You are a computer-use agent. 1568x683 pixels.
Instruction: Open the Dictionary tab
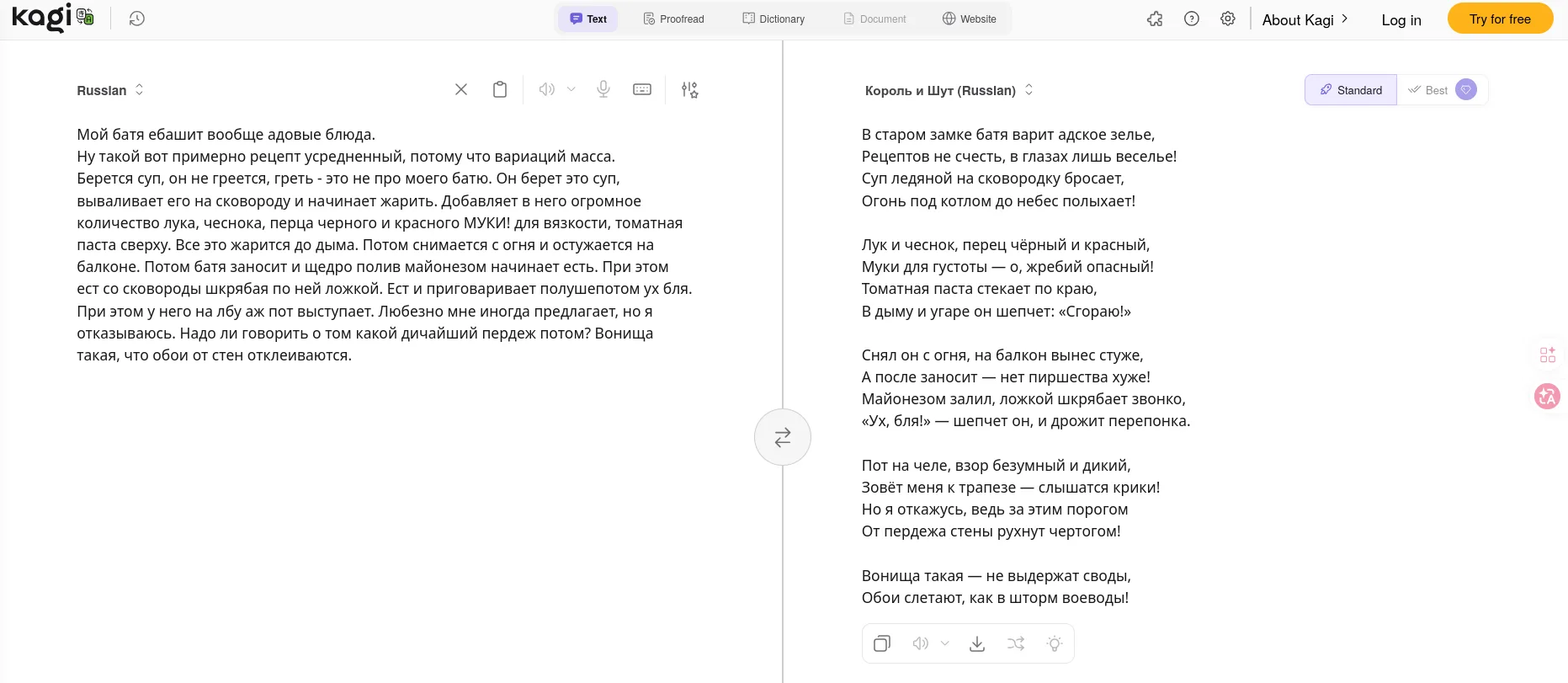773,19
